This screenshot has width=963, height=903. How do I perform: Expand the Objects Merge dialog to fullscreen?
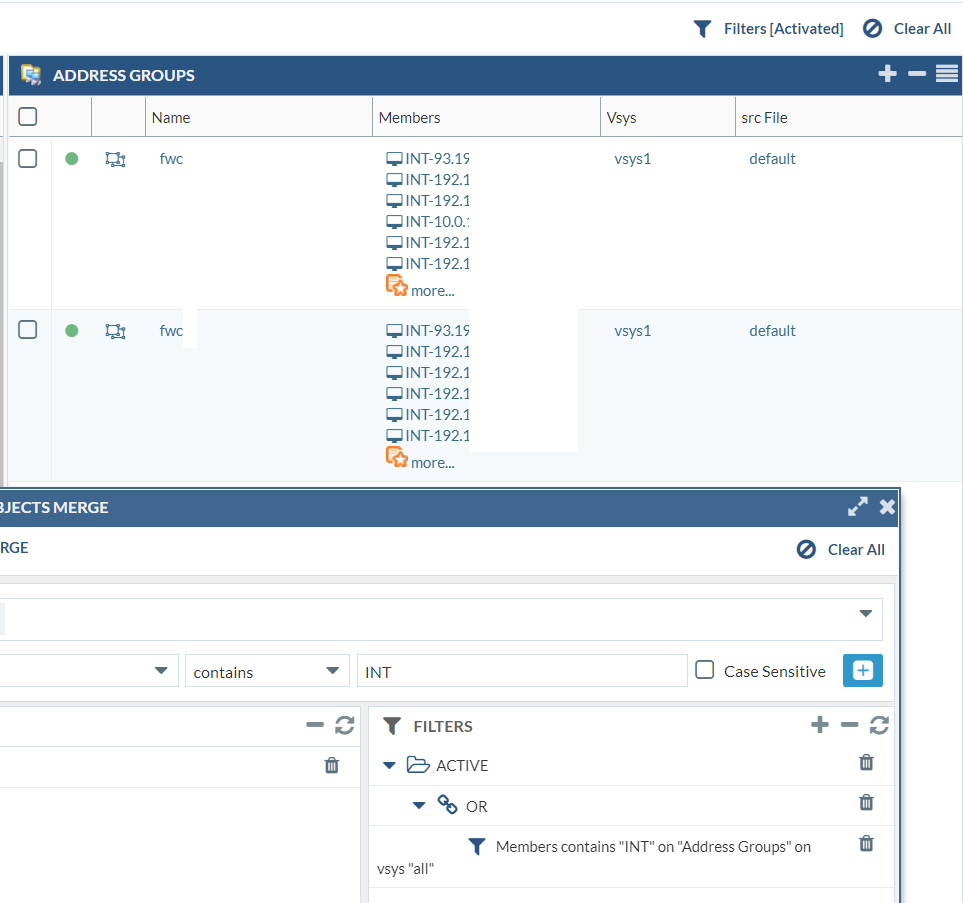(x=857, y=507)
